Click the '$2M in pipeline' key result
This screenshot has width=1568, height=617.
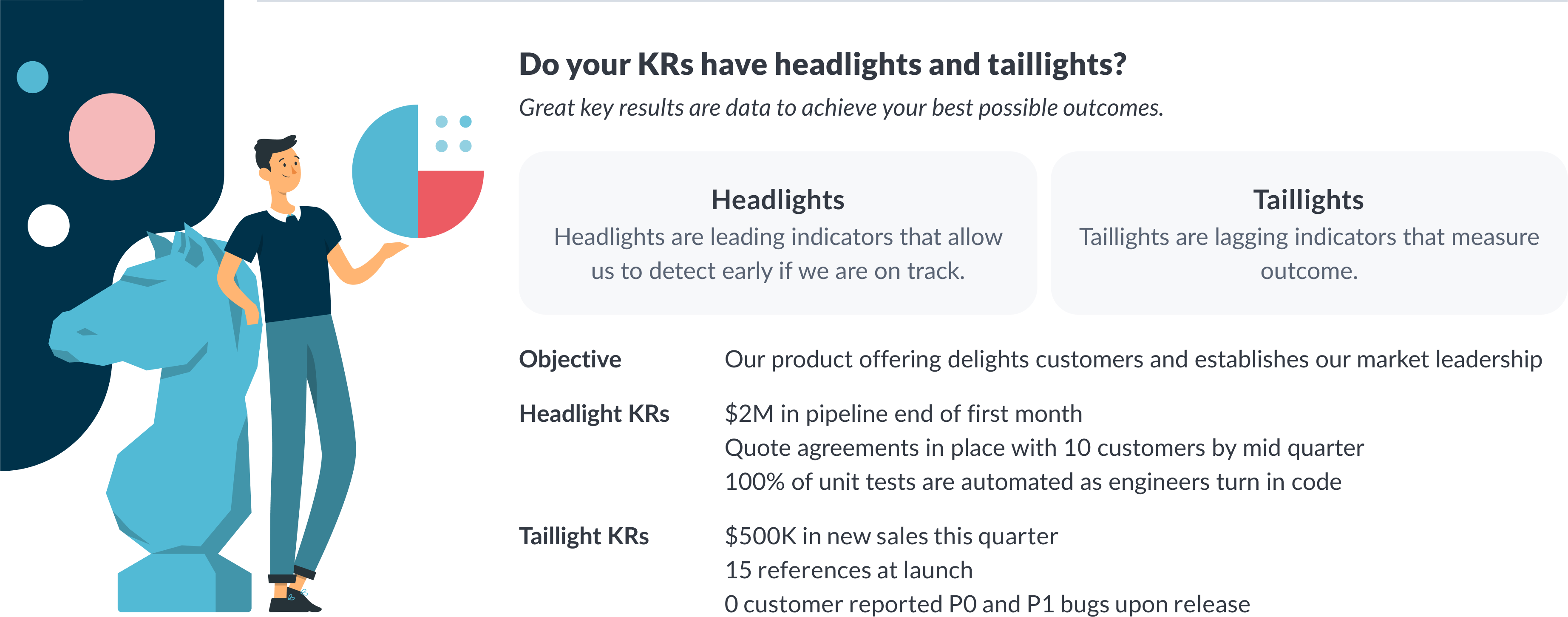point(903,414)
